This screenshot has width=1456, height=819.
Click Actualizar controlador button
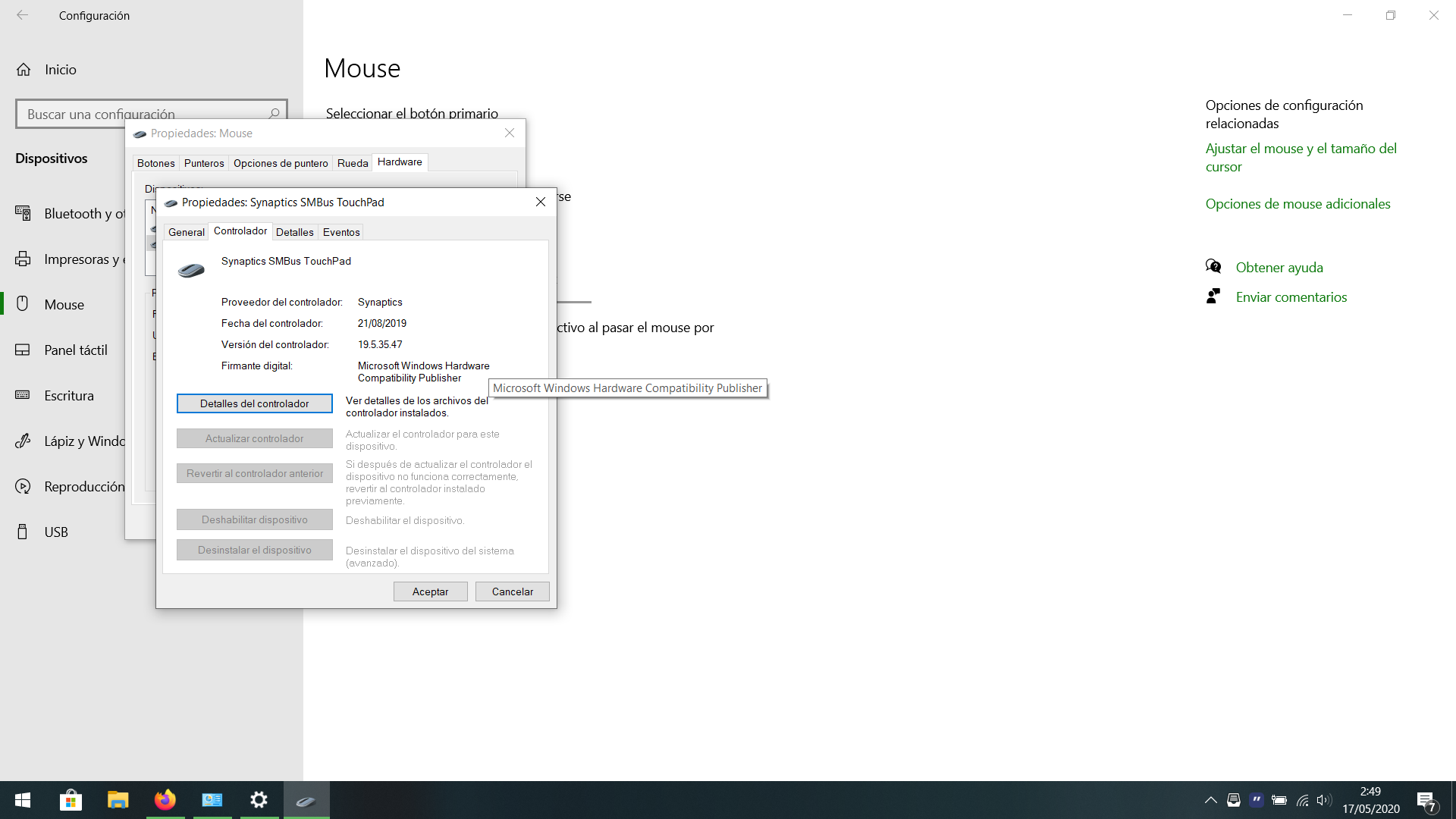coord(255,438)
